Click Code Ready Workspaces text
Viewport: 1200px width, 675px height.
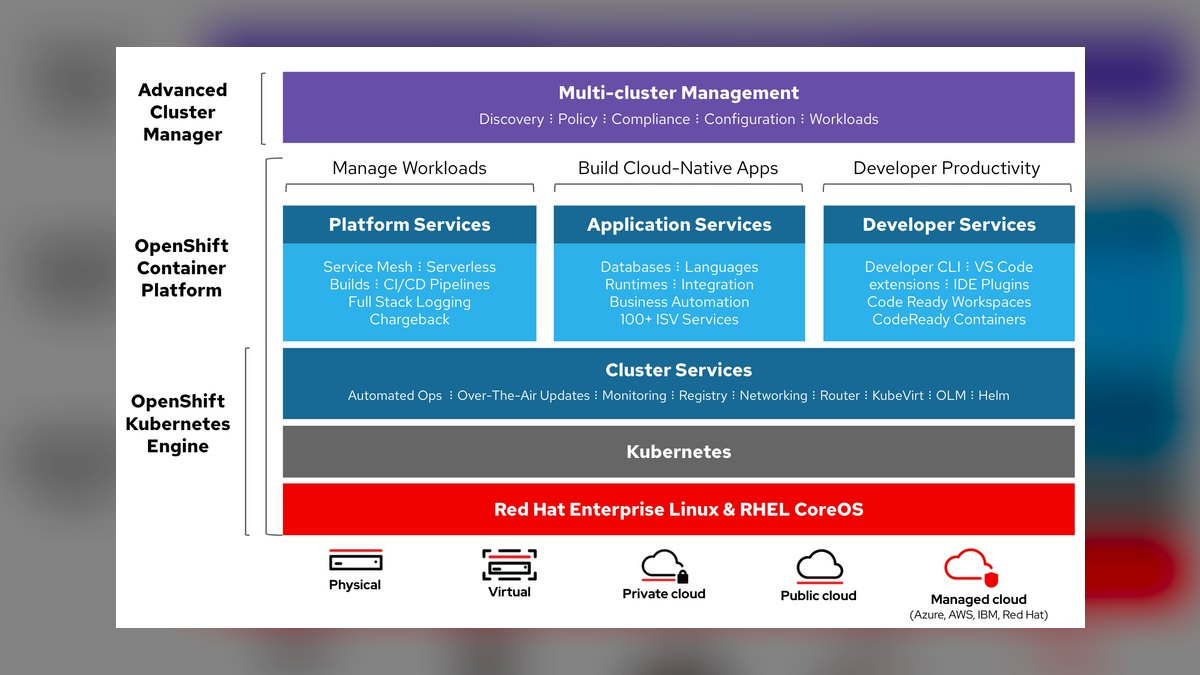949,302
